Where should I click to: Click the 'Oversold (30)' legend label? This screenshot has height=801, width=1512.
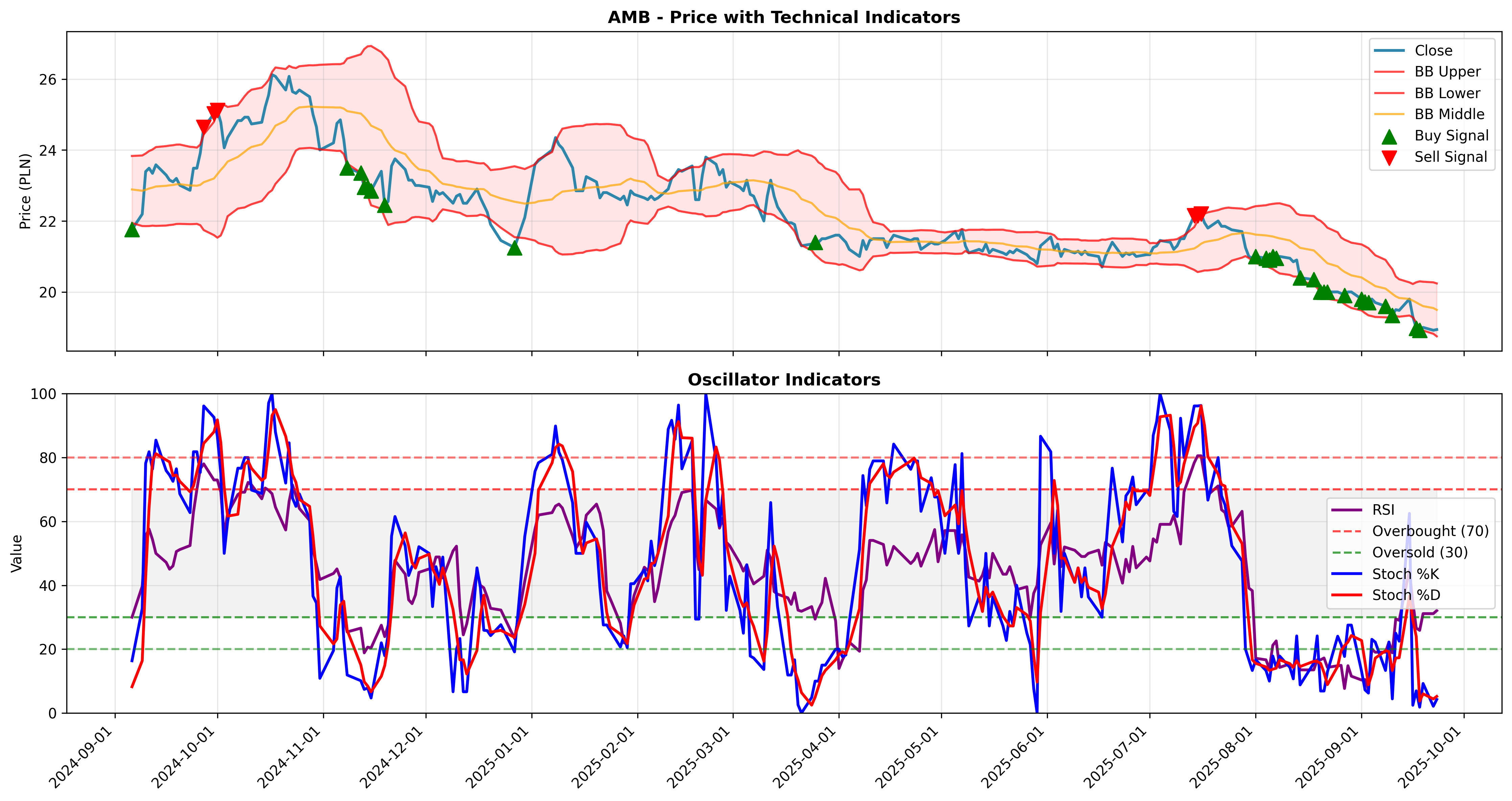(x=1420, y=553)
